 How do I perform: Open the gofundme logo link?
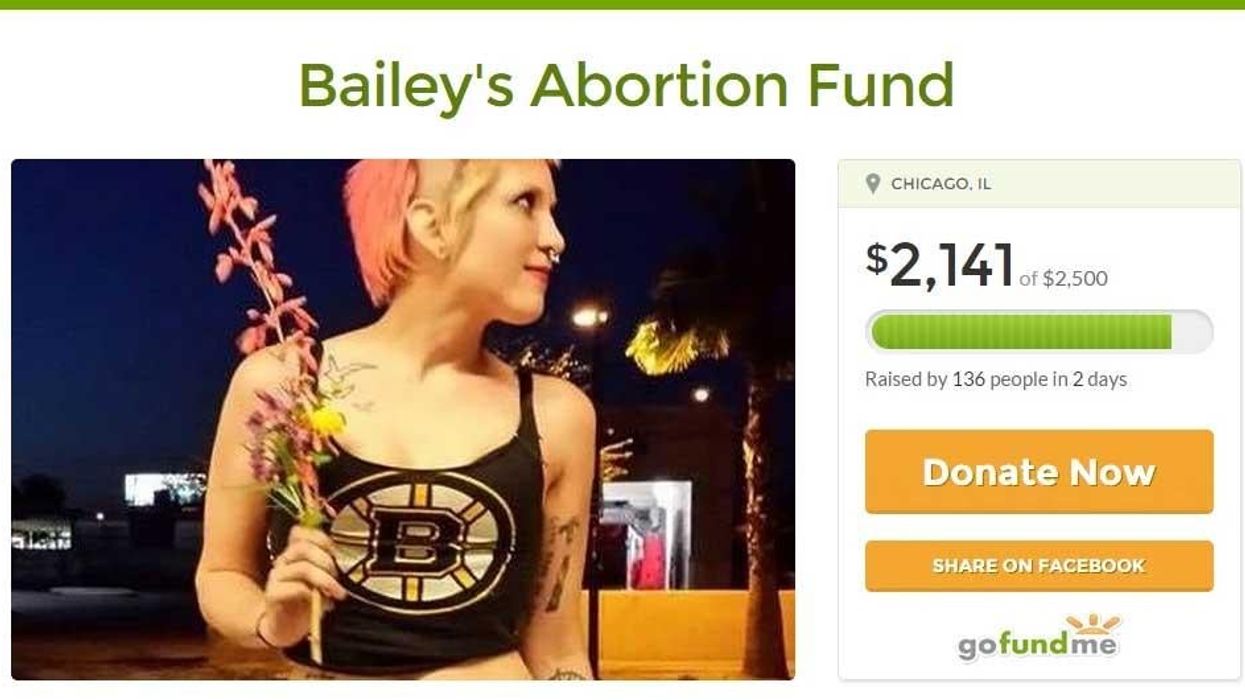1039,638
